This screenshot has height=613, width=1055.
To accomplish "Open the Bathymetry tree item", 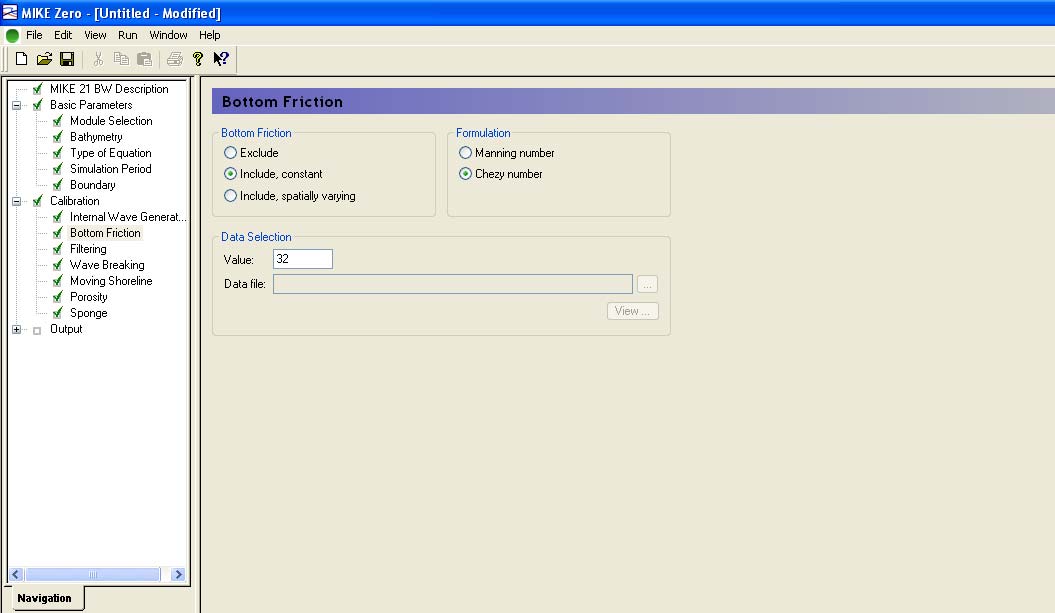I will tap(96, 137).
